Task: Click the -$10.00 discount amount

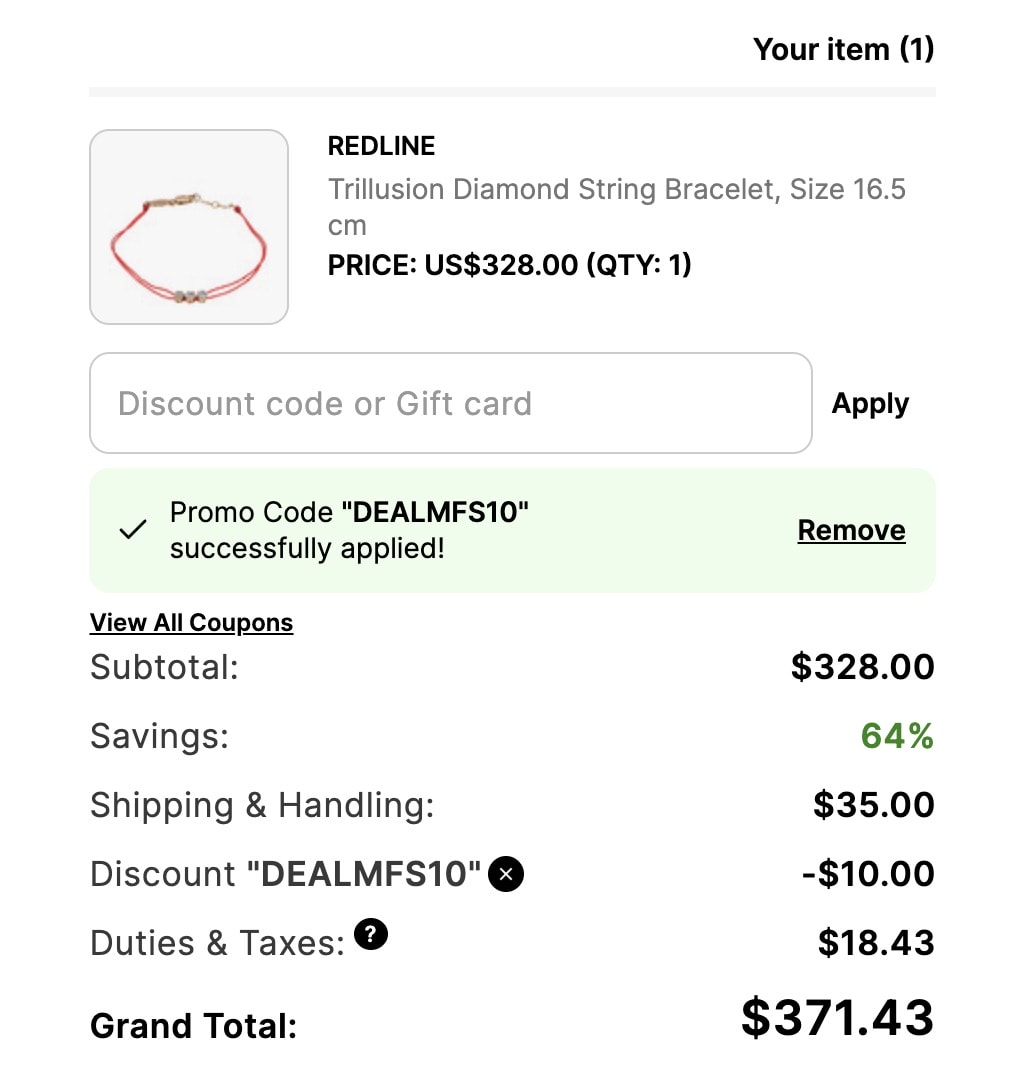Action: [x=868, y=874]
